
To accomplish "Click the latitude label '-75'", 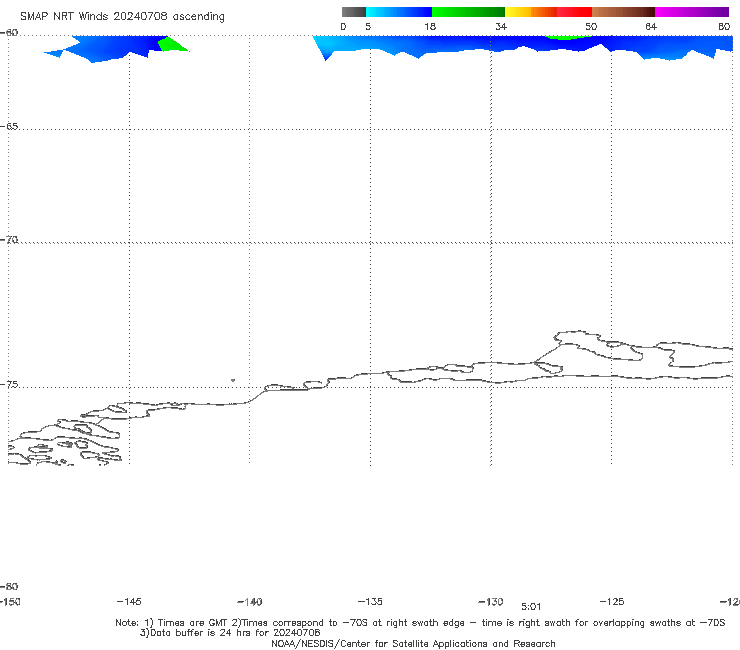I will tap(9, 385).
